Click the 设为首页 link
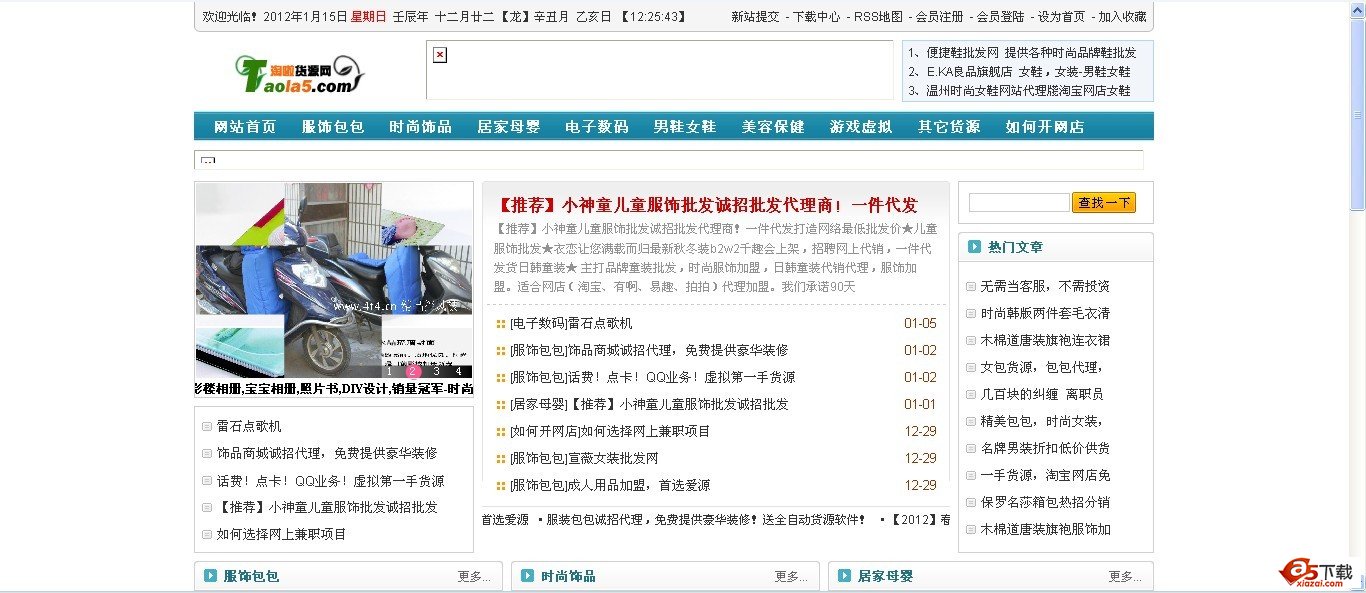Screen dimensions: 1366x593 point(1062,17)
